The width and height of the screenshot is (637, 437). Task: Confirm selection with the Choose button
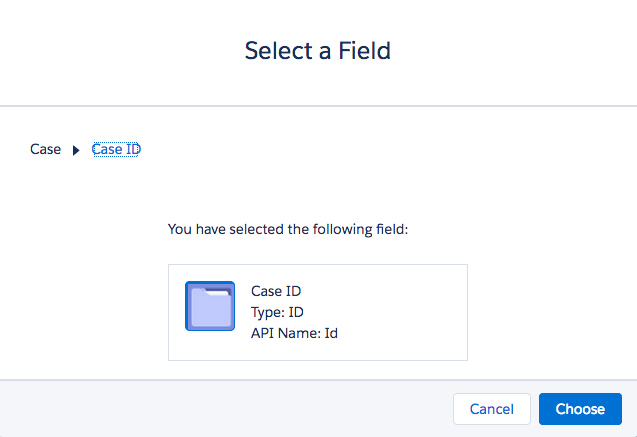[580, 408]
